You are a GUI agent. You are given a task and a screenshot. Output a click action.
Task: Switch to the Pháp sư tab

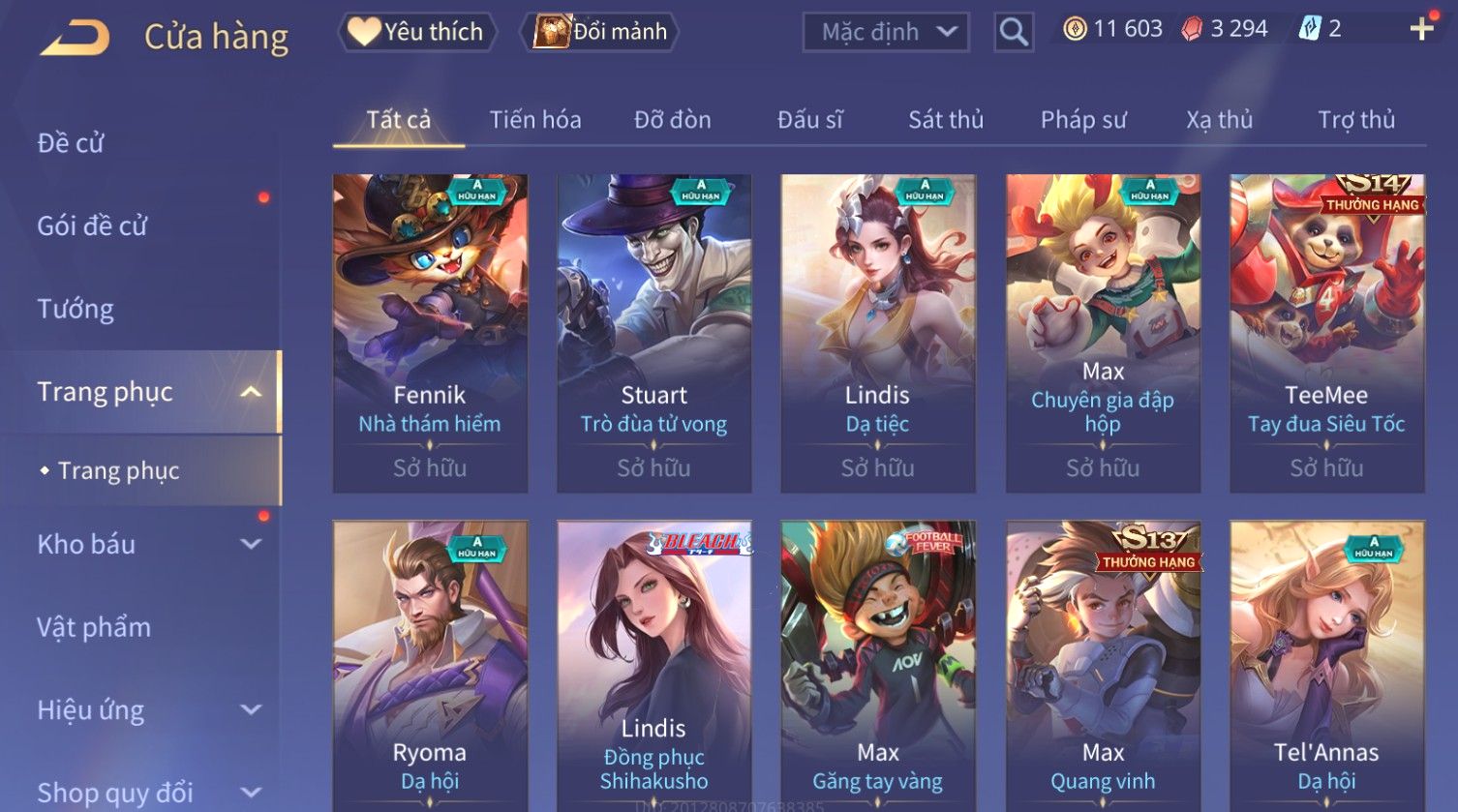[1083, 120]
